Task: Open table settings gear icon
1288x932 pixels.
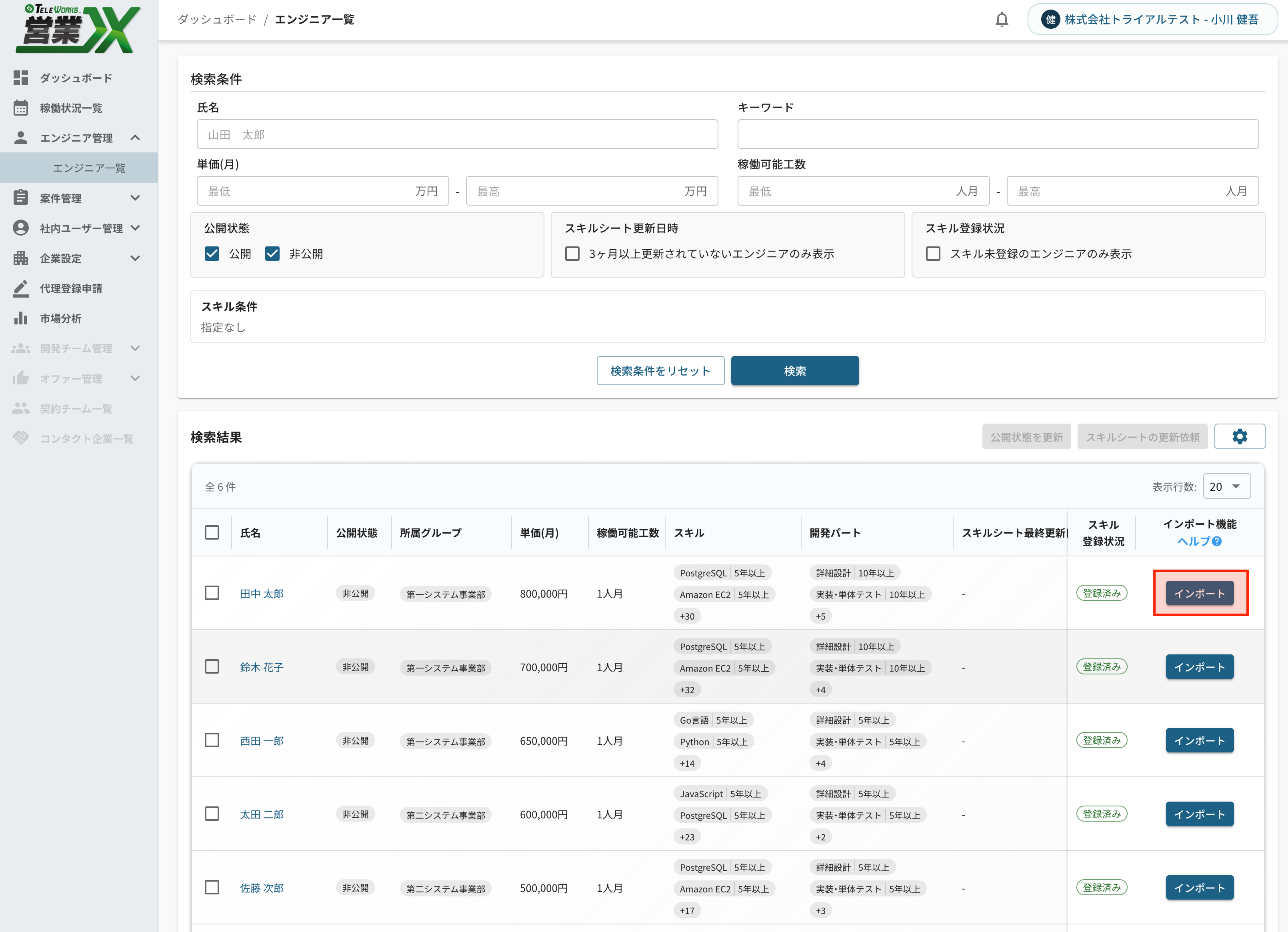Action: pos(1239,436)
